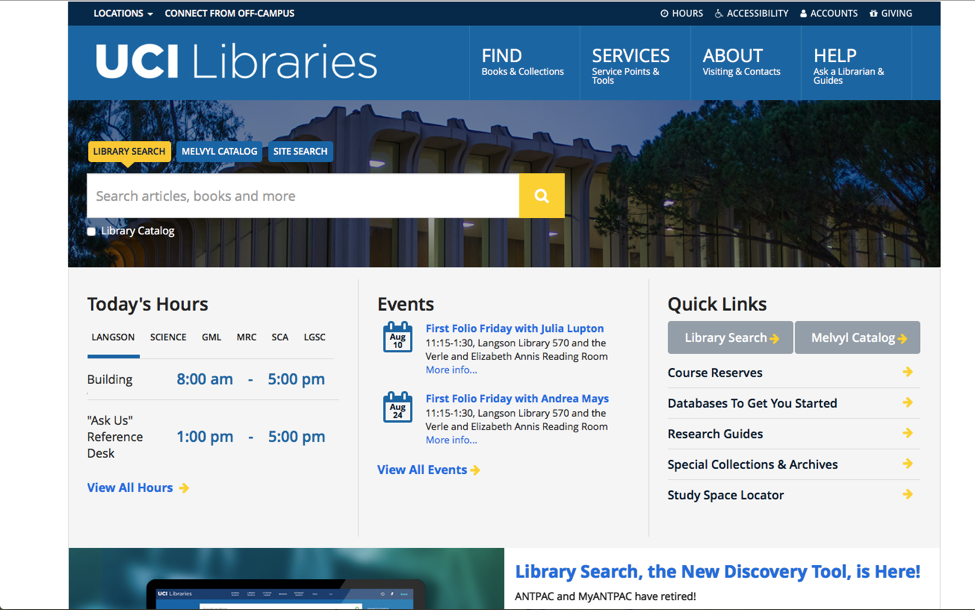Select the SCA hours tab
The height and width of the screenshot is (610, 975).
280,337
